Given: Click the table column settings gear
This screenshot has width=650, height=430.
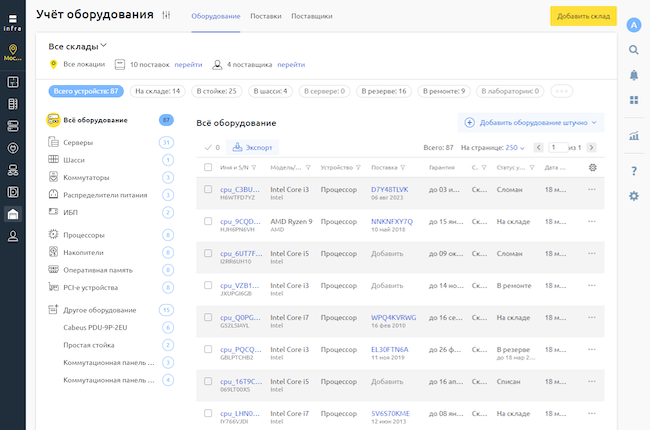Looking at the screenshot, I should tap(593, 168).
